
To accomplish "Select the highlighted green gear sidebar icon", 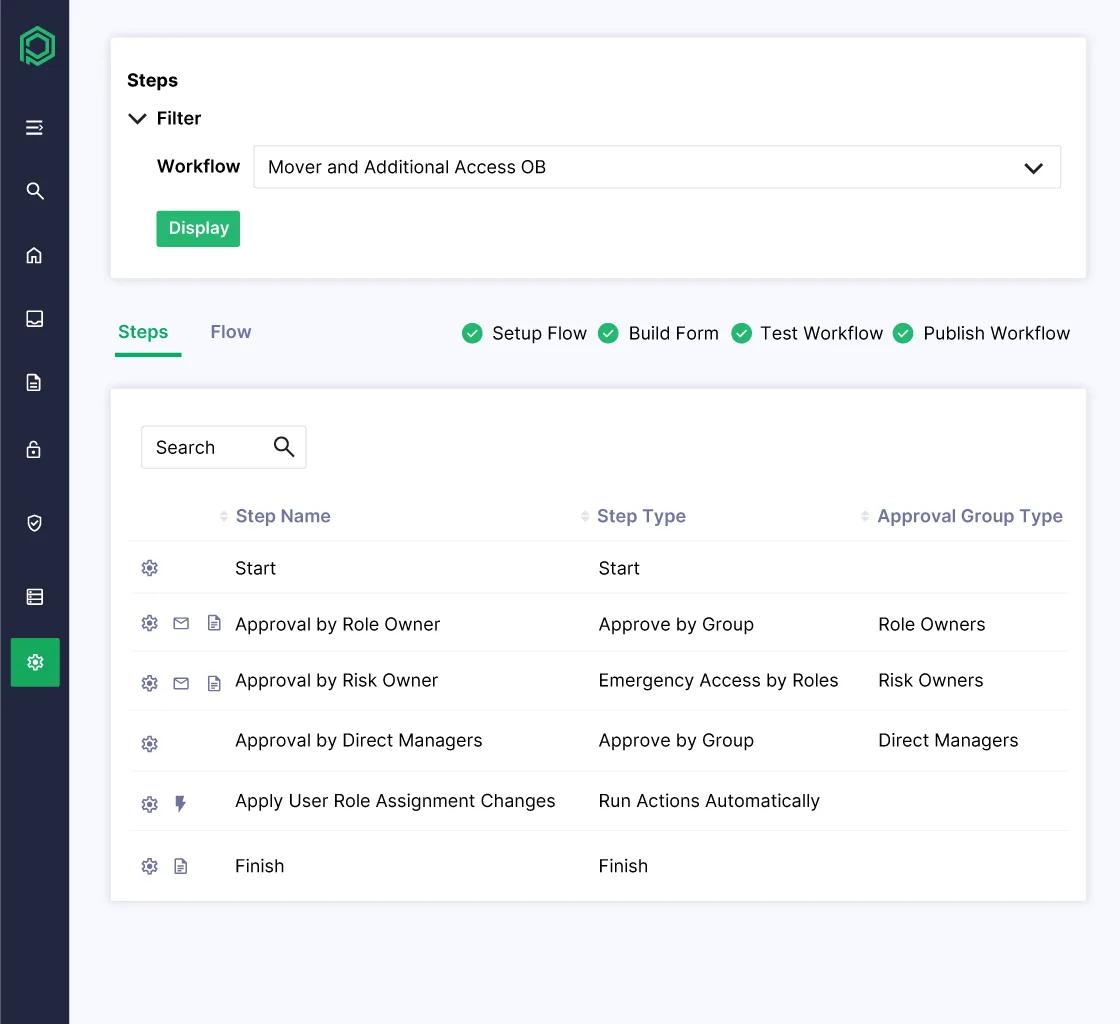I will click(x=34, y=662).
